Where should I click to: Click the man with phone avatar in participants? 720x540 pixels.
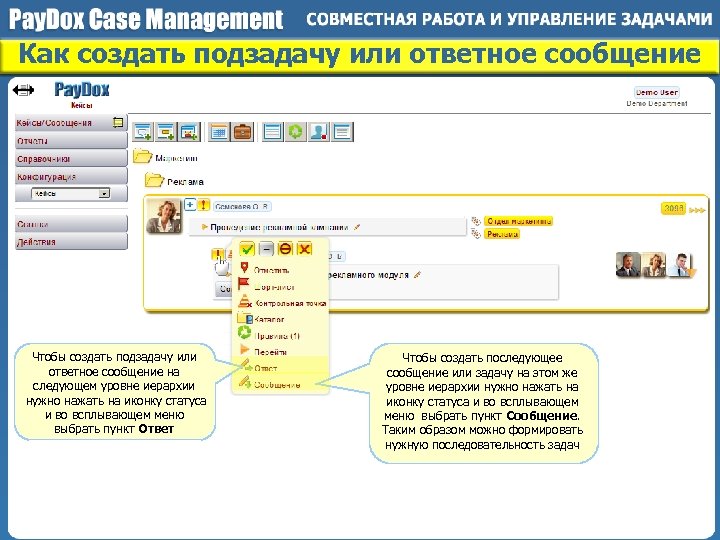681,264
